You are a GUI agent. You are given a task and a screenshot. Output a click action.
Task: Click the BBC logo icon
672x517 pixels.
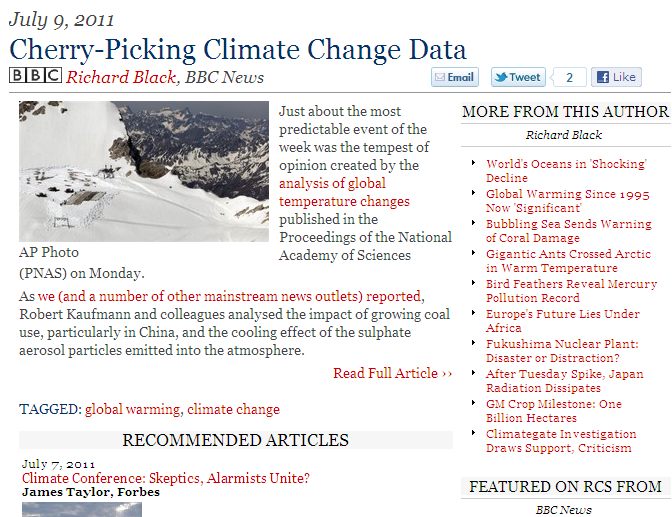point(36,75)
